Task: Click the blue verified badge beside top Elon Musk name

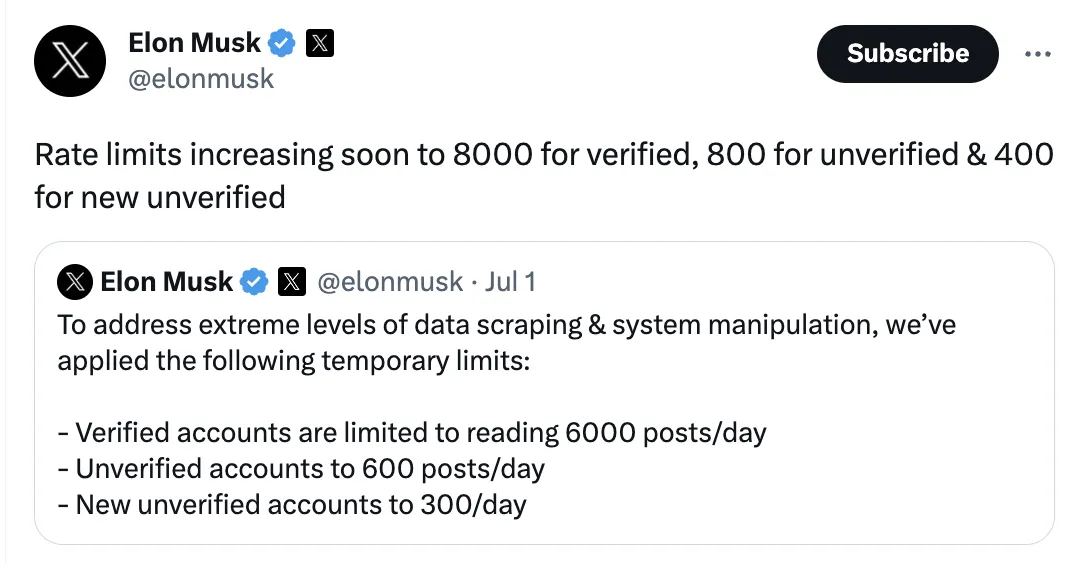Action: 282,43
